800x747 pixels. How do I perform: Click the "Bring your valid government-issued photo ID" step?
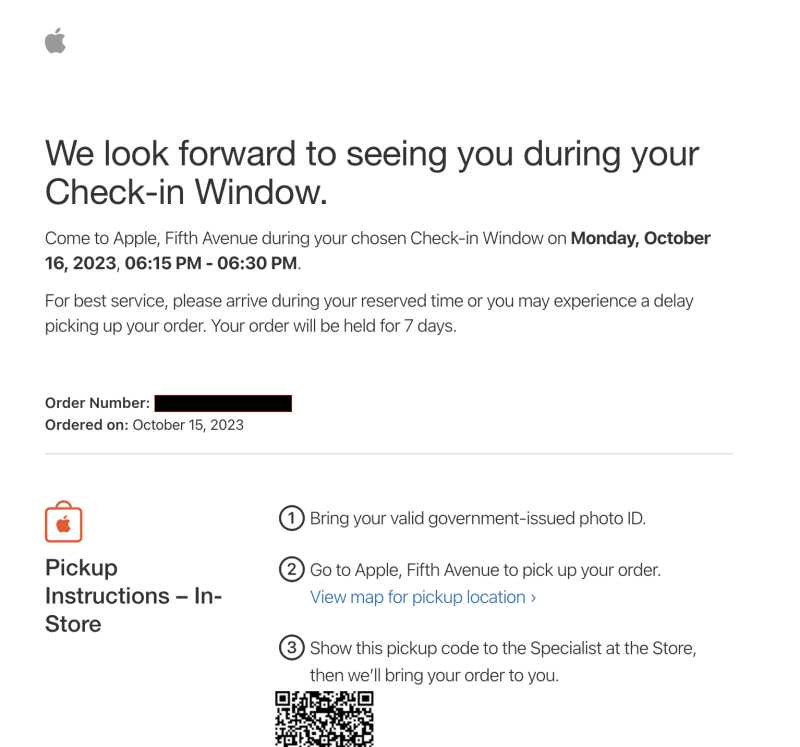(478, 518)
